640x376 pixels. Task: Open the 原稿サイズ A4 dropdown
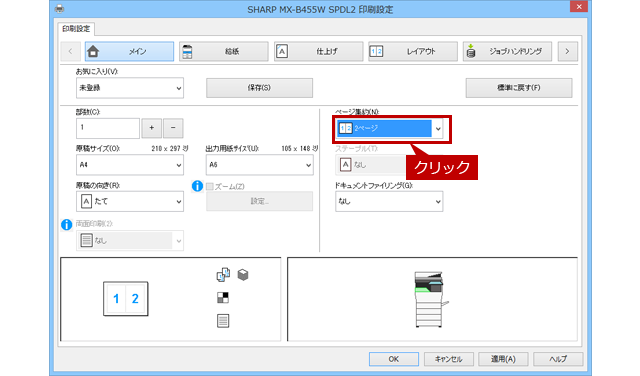click(x=130, y=165)
